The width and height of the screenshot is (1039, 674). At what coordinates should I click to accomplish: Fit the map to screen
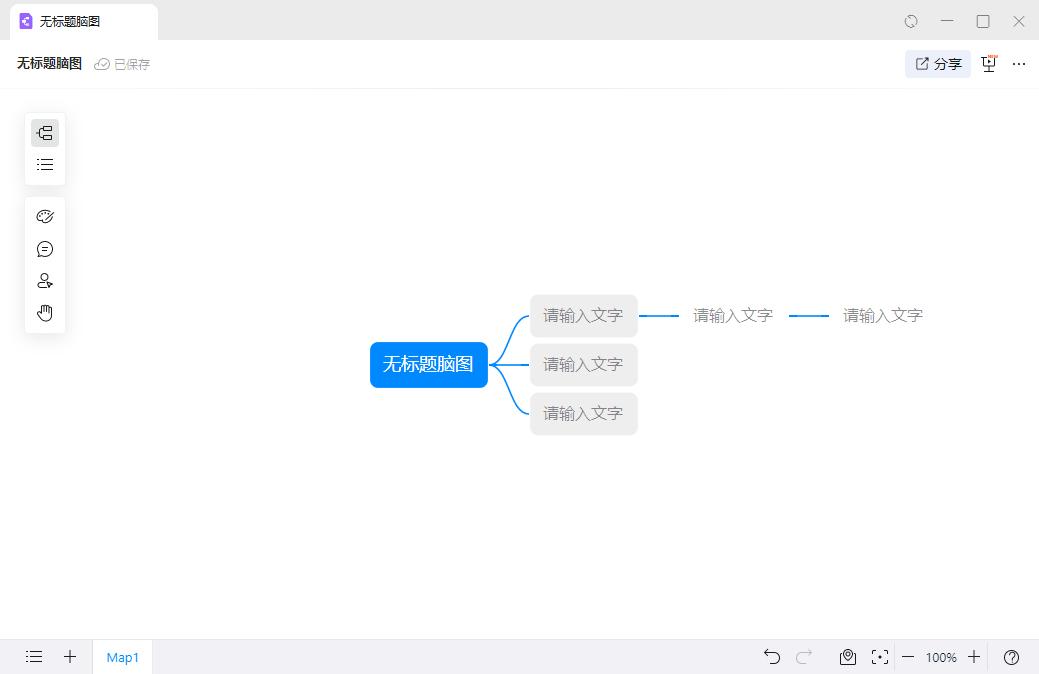tap(880, 657)
